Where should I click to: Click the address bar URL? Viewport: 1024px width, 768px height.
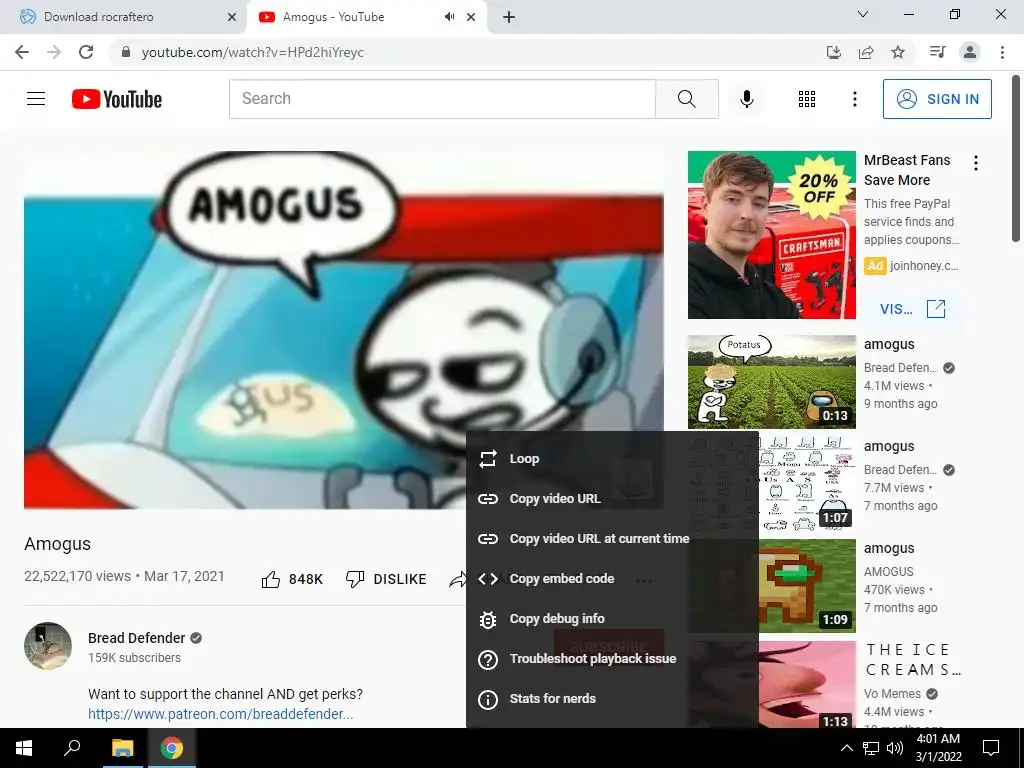253,52
